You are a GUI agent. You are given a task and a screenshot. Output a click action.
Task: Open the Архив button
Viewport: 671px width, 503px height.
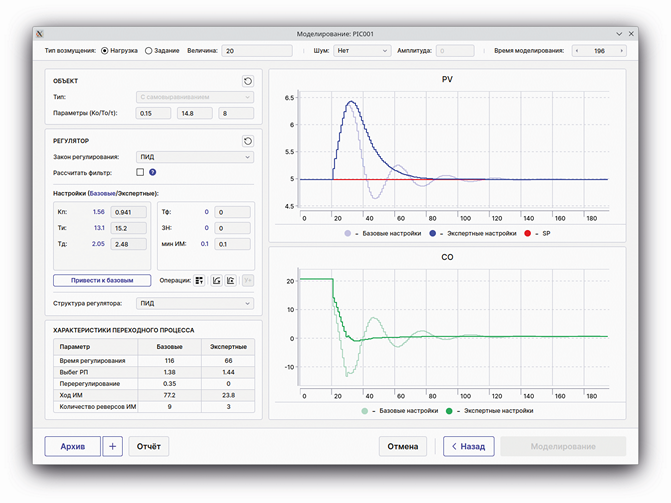click(x=73, y=446)
